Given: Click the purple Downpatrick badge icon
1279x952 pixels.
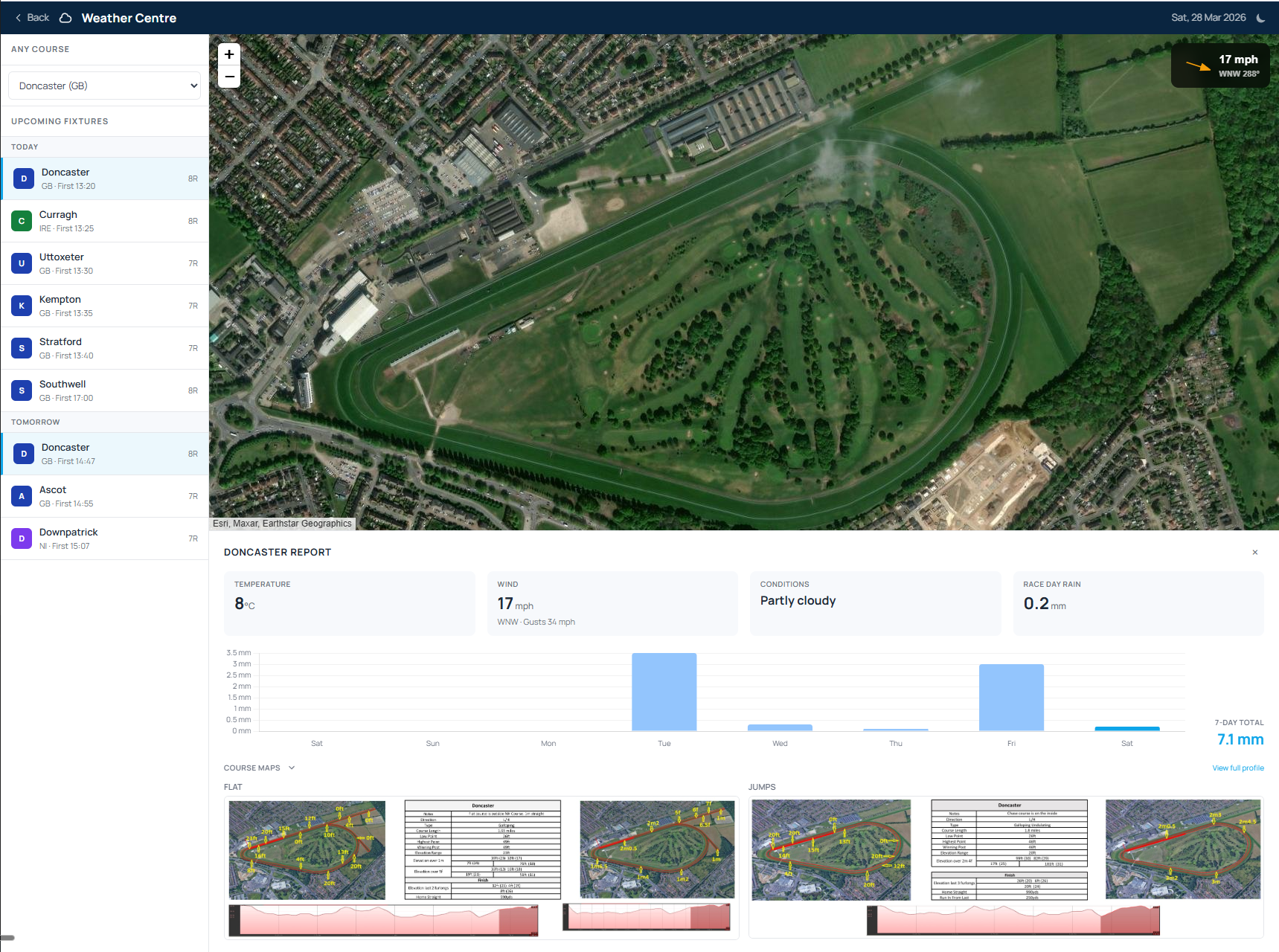Looking at the screenshot, I should pos(22,538).
